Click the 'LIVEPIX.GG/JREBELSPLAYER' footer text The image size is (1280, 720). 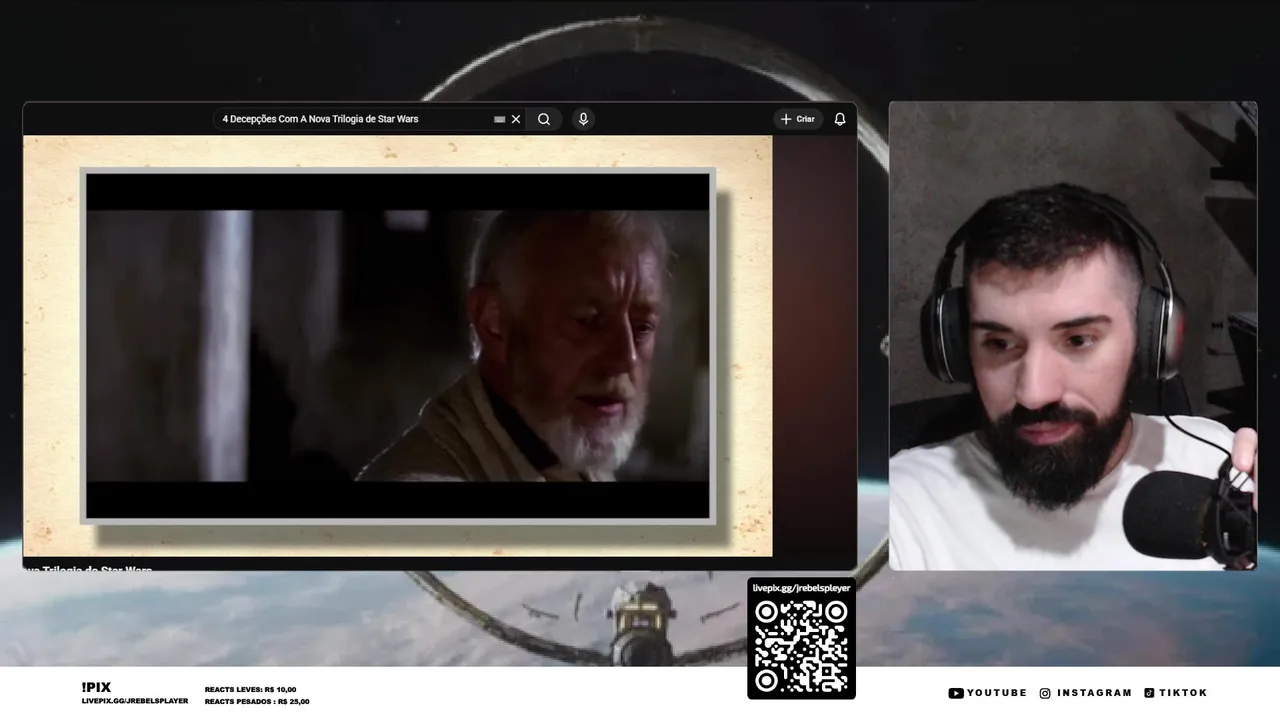pos(135,701)
